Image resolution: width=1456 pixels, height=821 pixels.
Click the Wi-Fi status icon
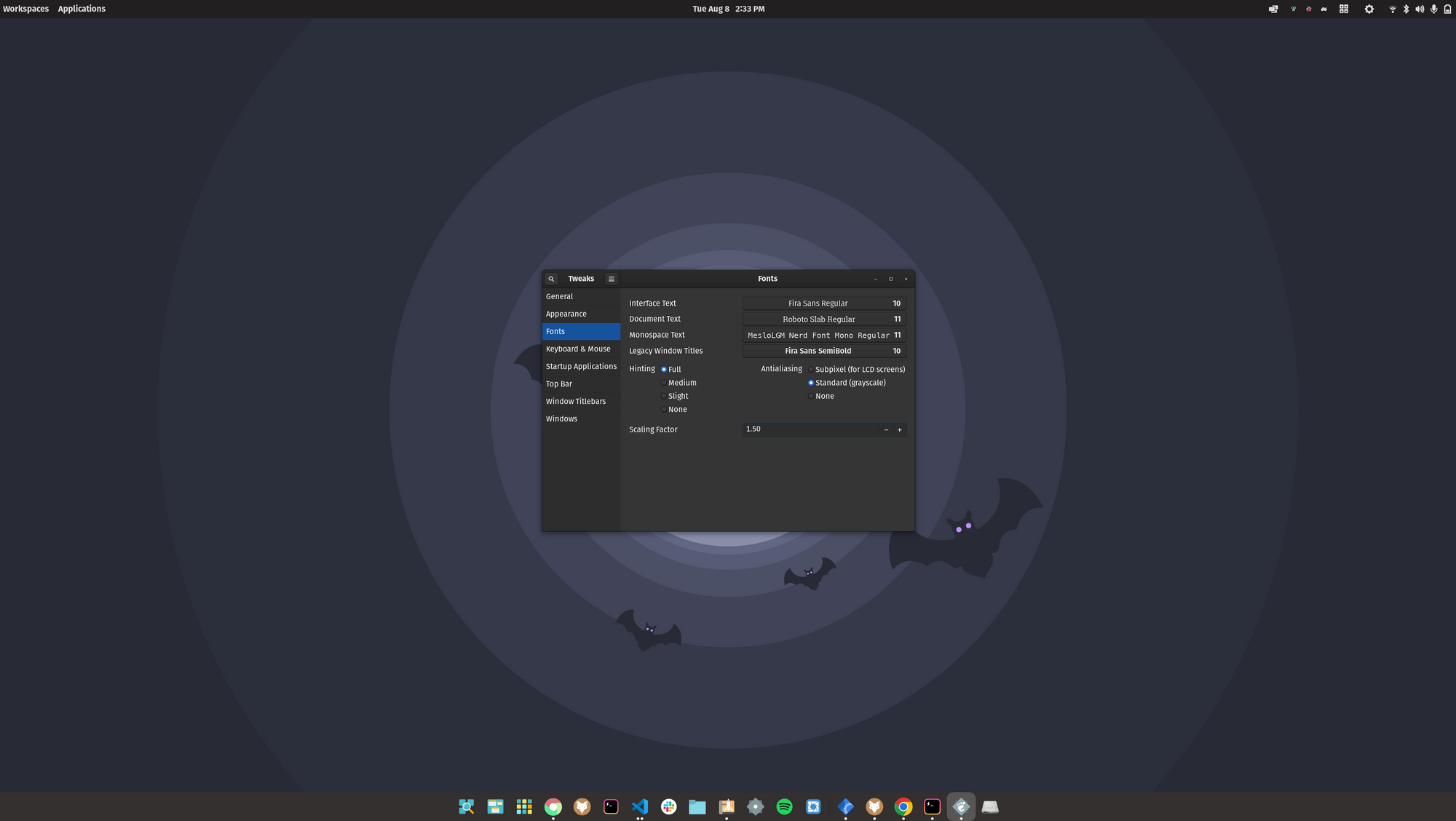1393,9
